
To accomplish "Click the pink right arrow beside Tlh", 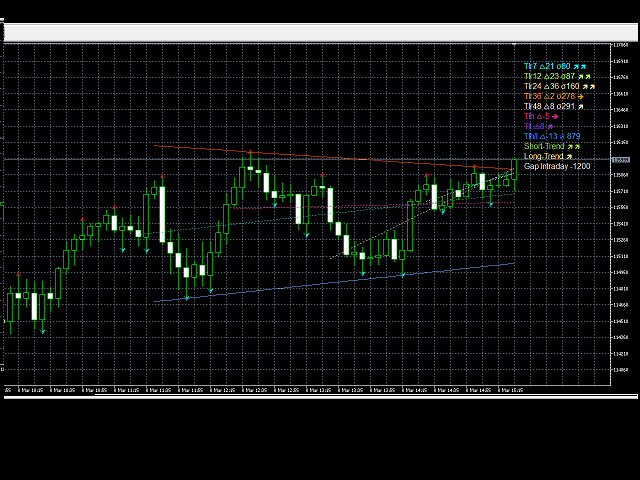I will tap(555, 117).
